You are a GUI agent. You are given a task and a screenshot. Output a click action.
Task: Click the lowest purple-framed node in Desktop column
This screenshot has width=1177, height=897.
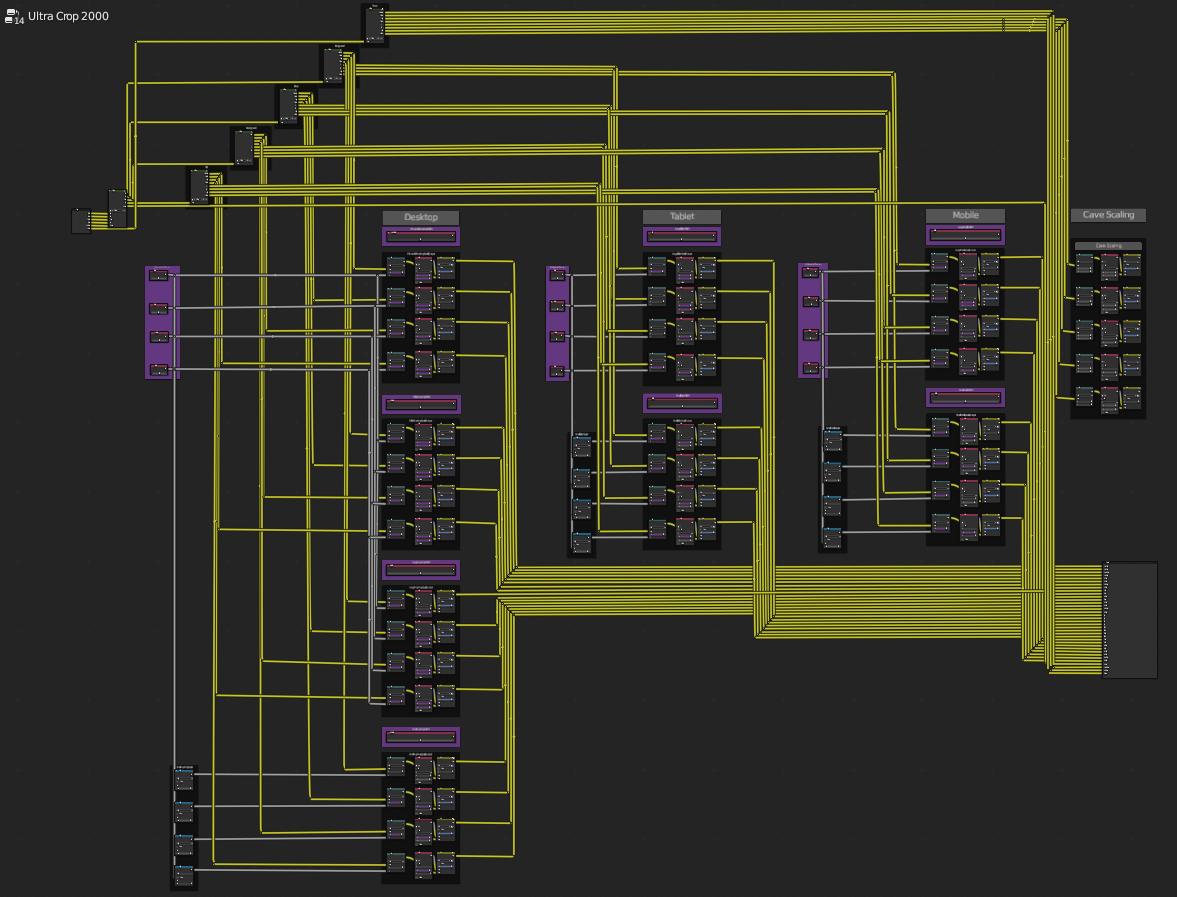point(420,737)
